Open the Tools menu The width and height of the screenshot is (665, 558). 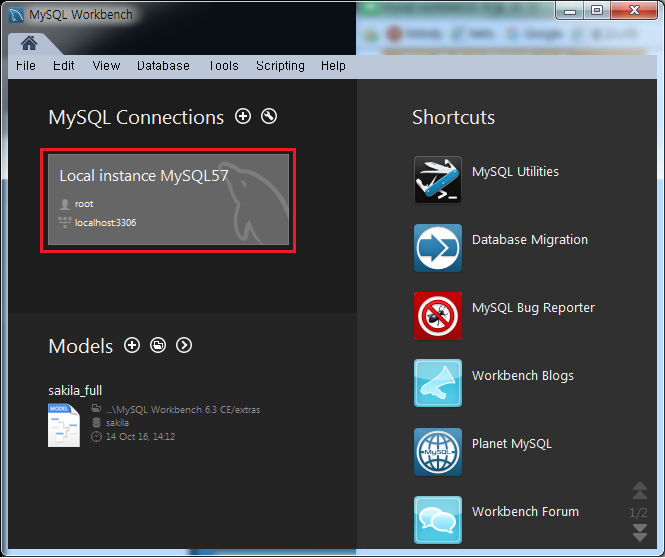[224, 66]
